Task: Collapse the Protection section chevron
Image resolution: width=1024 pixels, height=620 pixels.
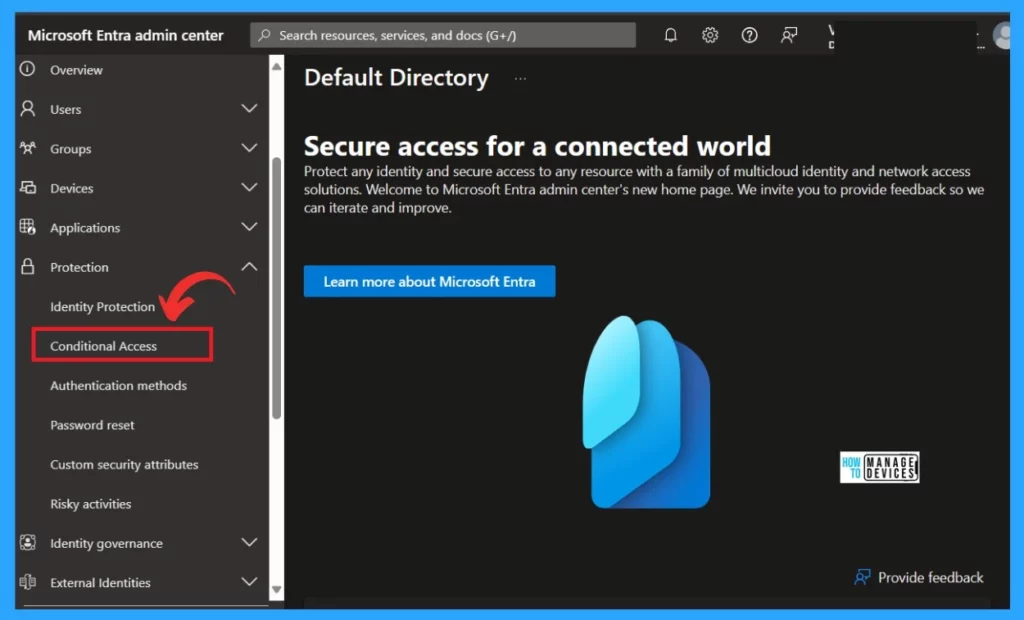Action: pos(249,267)
